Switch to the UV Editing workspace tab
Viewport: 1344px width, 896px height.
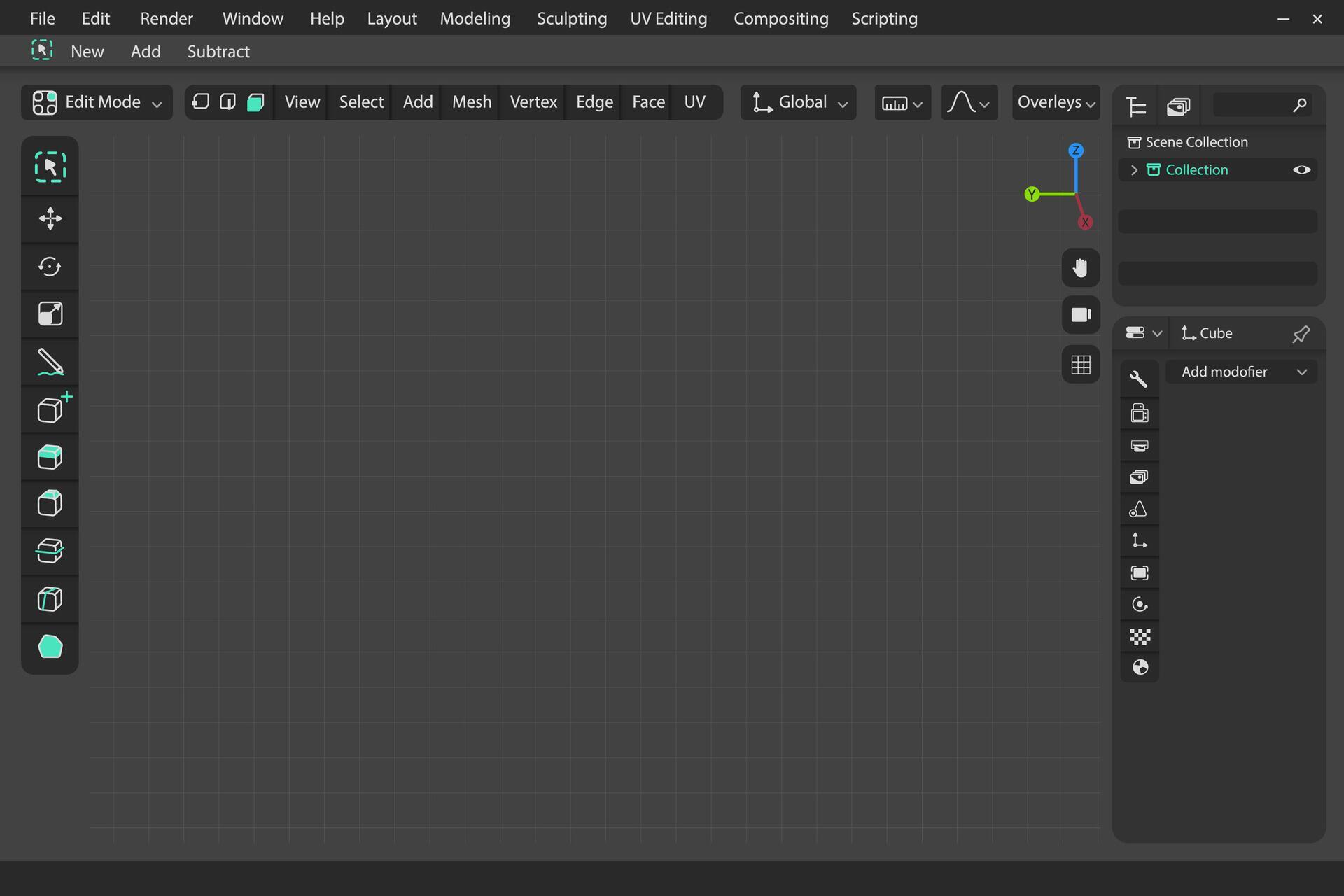click(668, 18)
